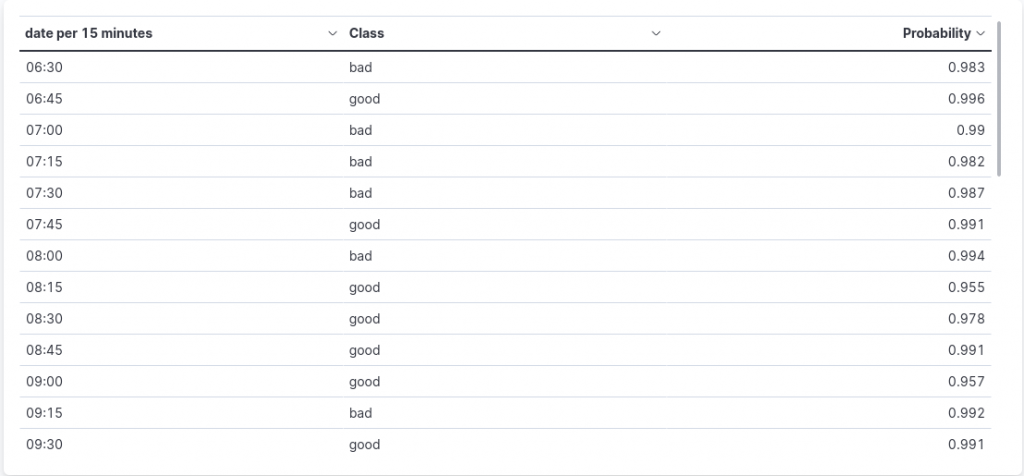Click the vertical scrollbar thumb of the table
This screenshot has width=1024, height=476.
[999, 99]
